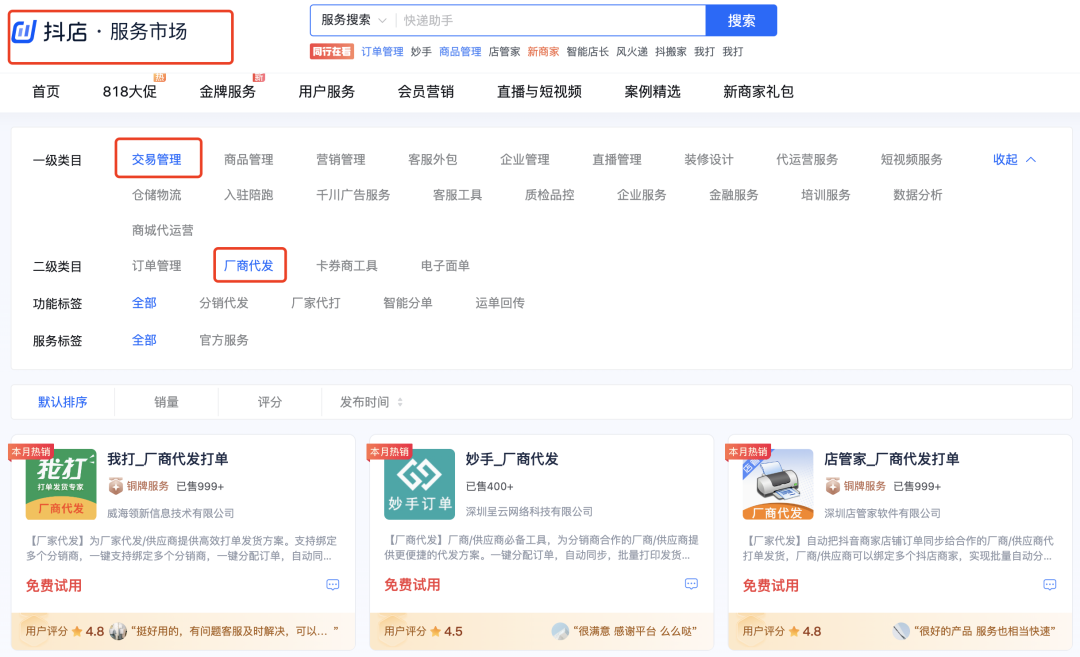The image size is (1080, 657).
Task: Click the blue 搜索 button
Action: [741, 20]
